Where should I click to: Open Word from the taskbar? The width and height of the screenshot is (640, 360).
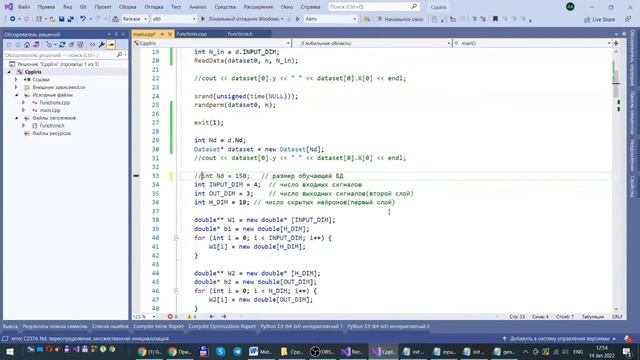tap(260, 351)
